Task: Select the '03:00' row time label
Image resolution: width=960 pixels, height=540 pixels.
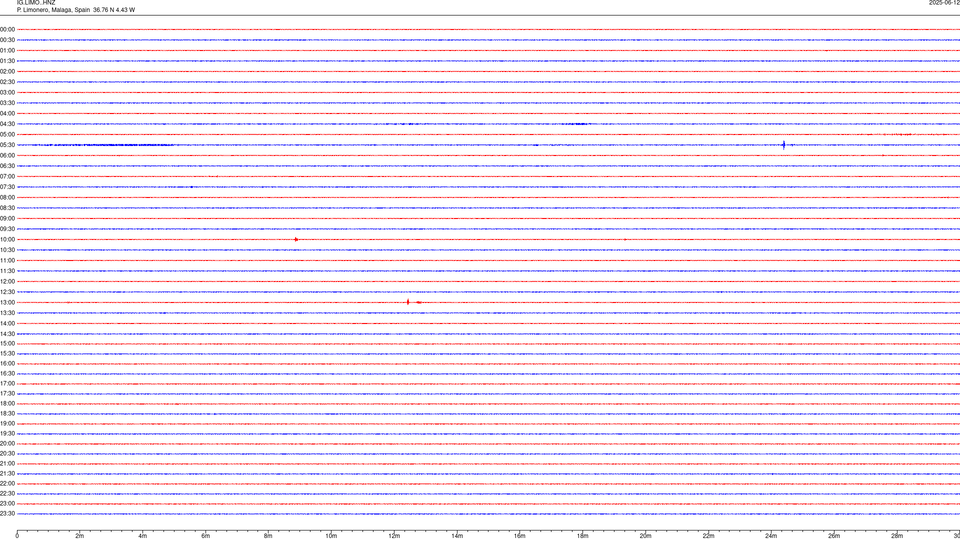Action: (x=7, y=92)
